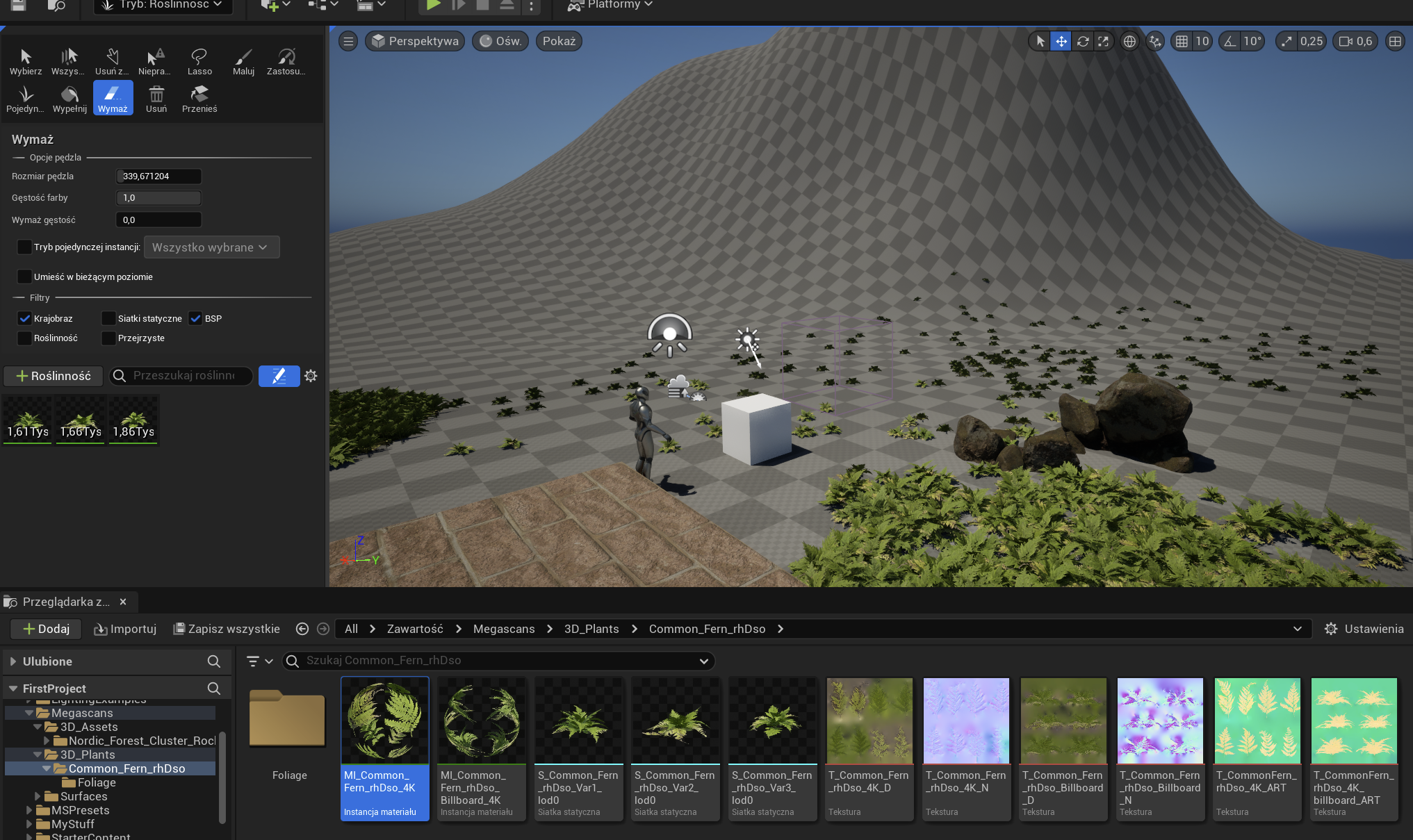Collapse the 3D_Assets folder tree
This screenshot has height=840, width=1413.
pyautogui.click(x=38, y=727)
